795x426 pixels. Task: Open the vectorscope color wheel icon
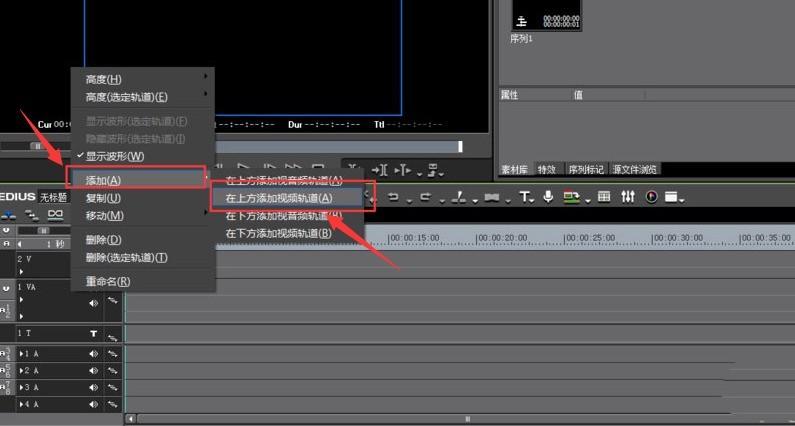(x=652, y=197)
